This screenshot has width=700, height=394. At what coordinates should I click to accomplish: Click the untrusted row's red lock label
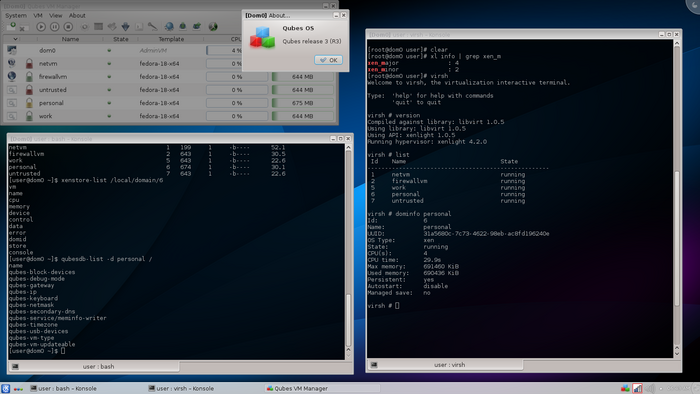[29, 90]
